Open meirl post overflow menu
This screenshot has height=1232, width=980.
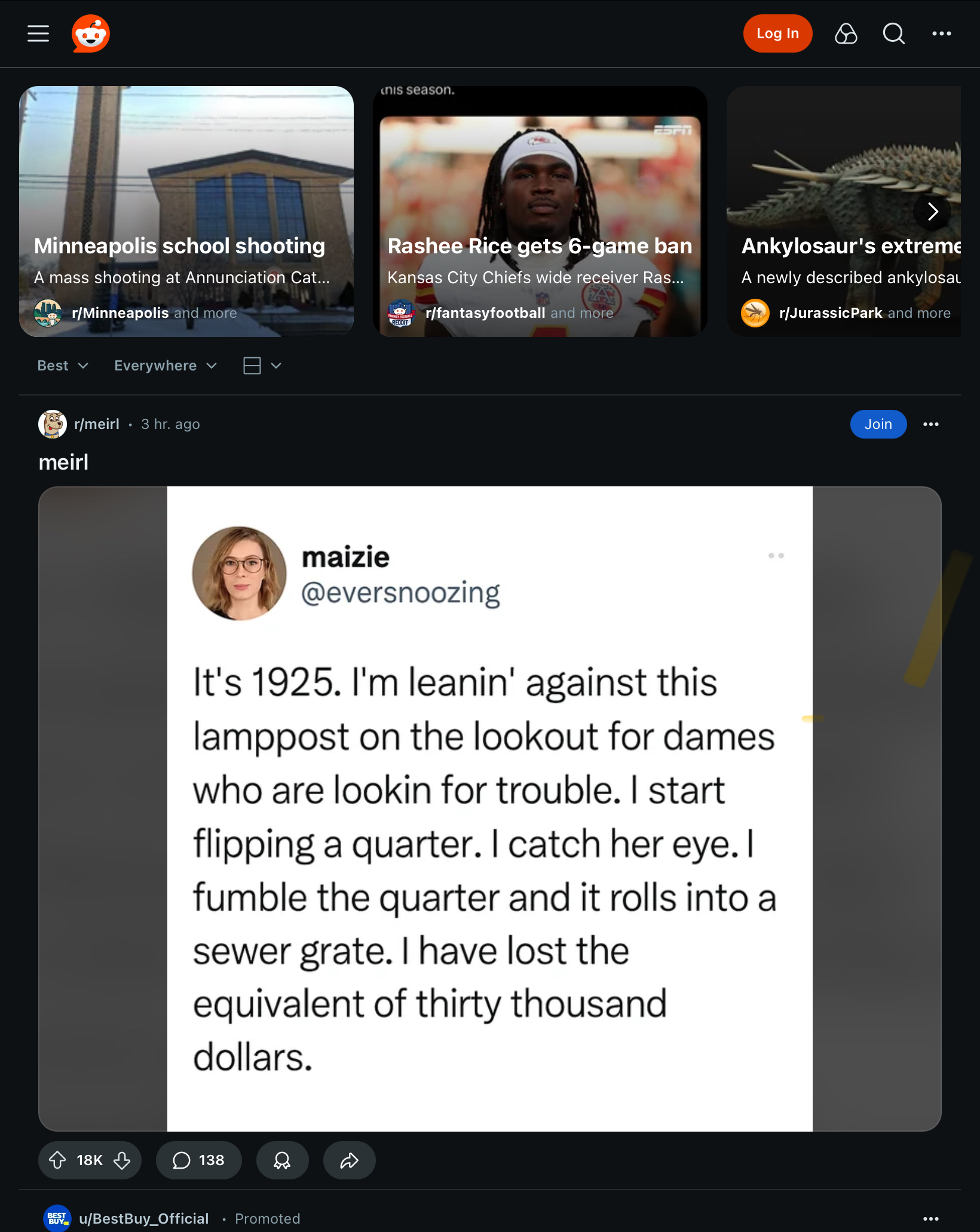pos(930,424)
